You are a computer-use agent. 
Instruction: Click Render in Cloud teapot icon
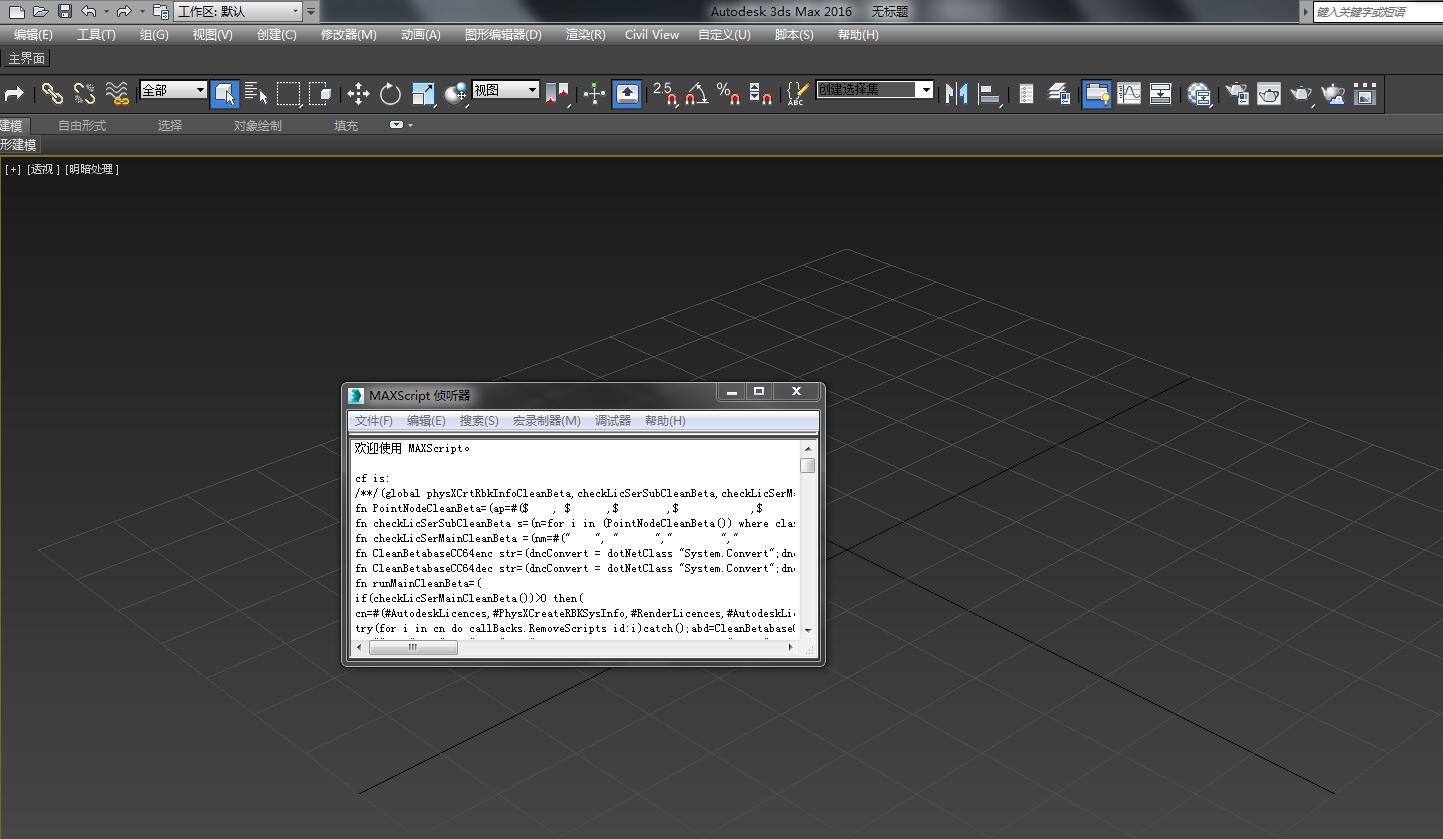[1333, 94]
